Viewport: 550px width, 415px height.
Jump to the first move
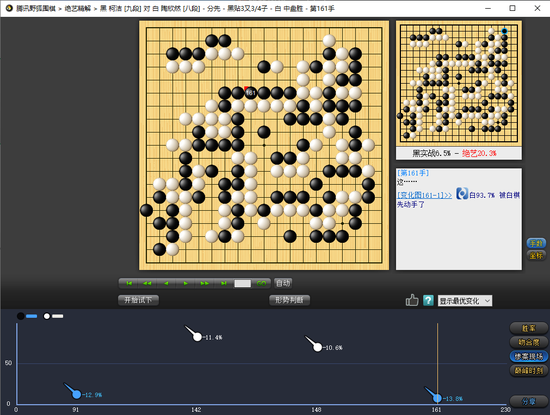pos(129,283)
